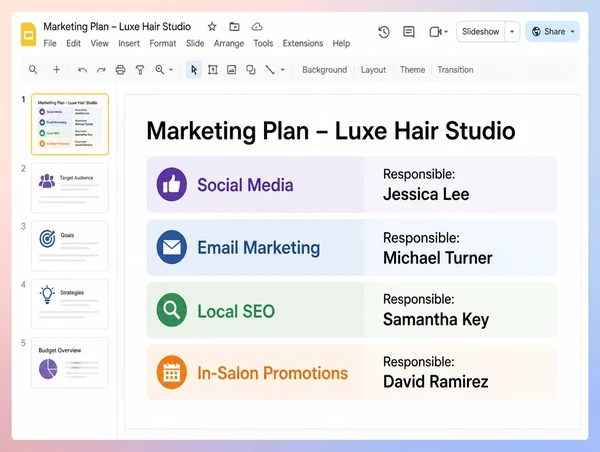The height and width of the screenshot is (452, 600).
Task: Start the Slideshow
Action: point(481,32)
